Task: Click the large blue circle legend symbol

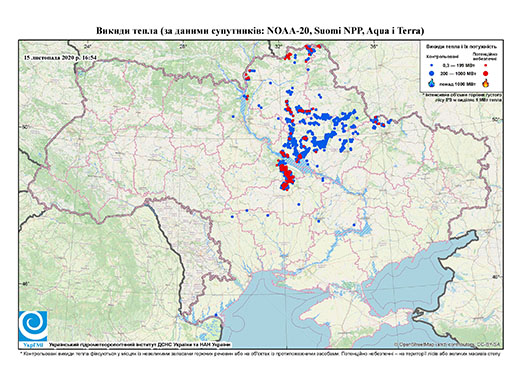Action: click(x=432, y=73)
